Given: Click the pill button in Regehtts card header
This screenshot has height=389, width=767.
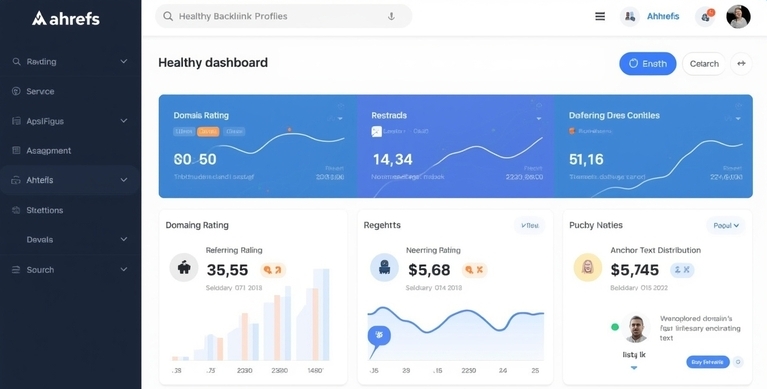Looking at the screenshot, I should [x=530, y=226].
